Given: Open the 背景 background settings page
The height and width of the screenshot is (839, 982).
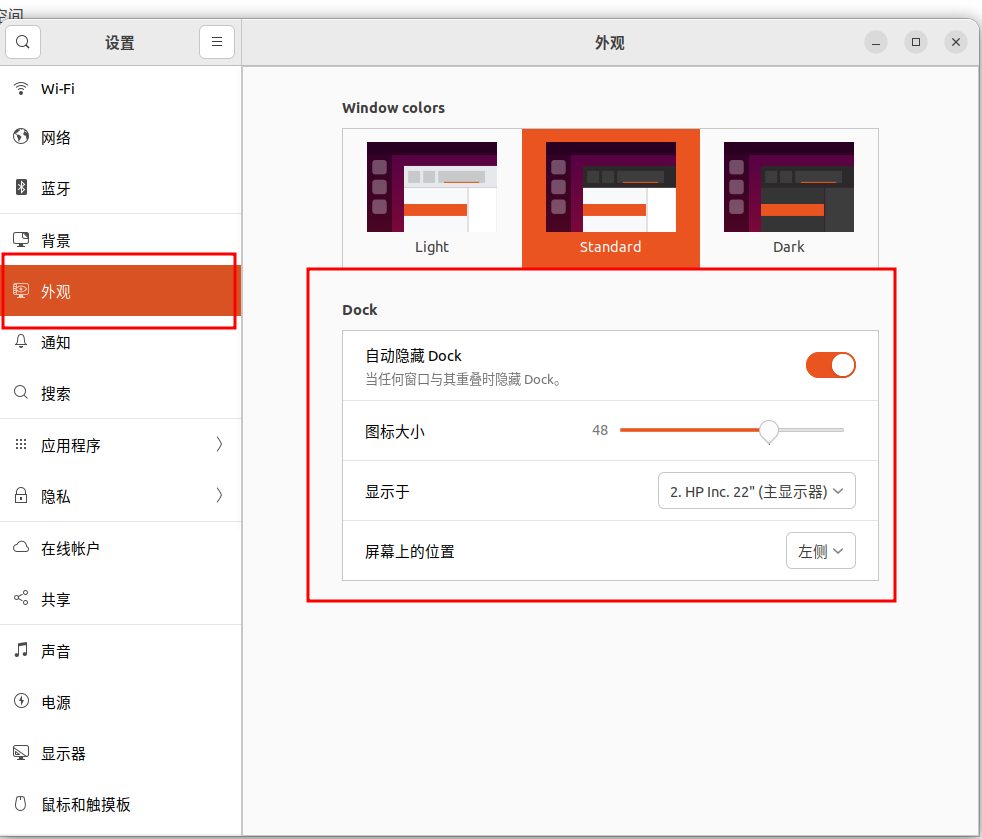Looking at the screenshot, I should tap(56, 240).
